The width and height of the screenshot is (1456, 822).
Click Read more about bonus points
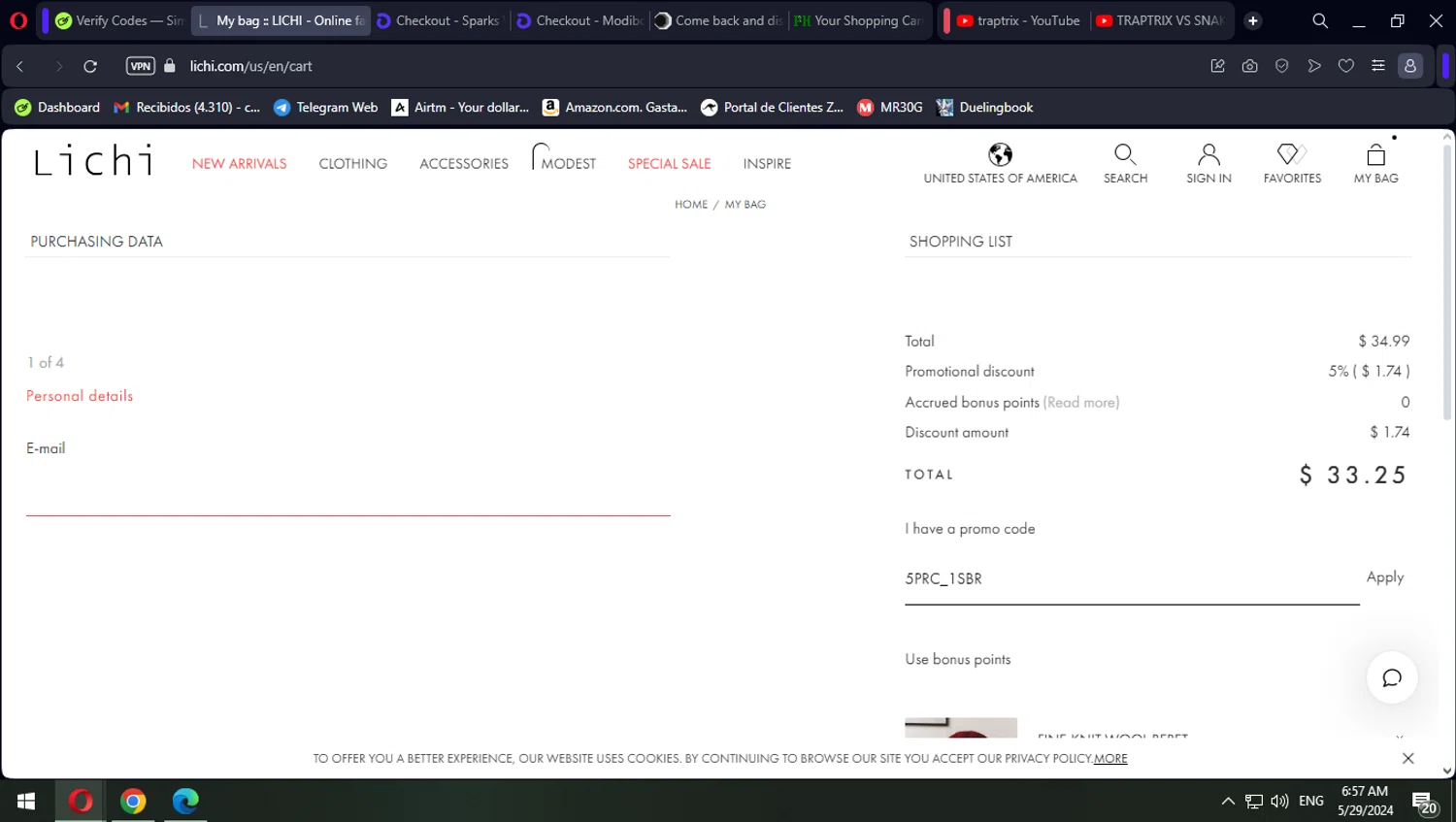[1081, 403]
